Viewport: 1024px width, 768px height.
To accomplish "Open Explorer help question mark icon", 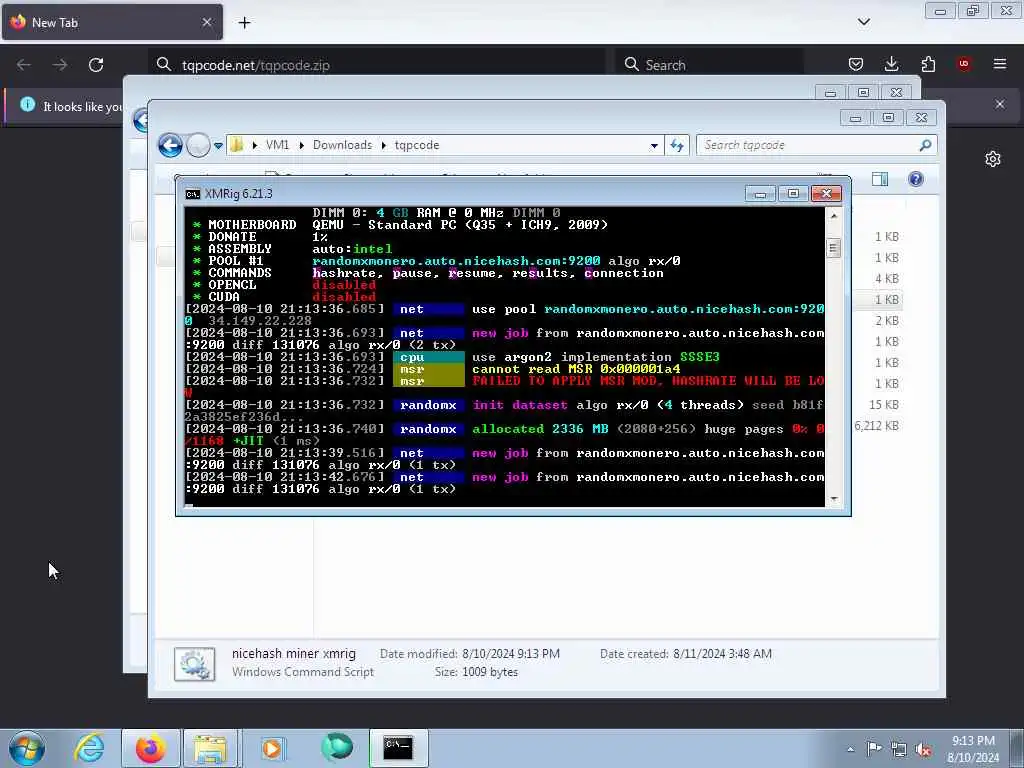I will 916,179.
